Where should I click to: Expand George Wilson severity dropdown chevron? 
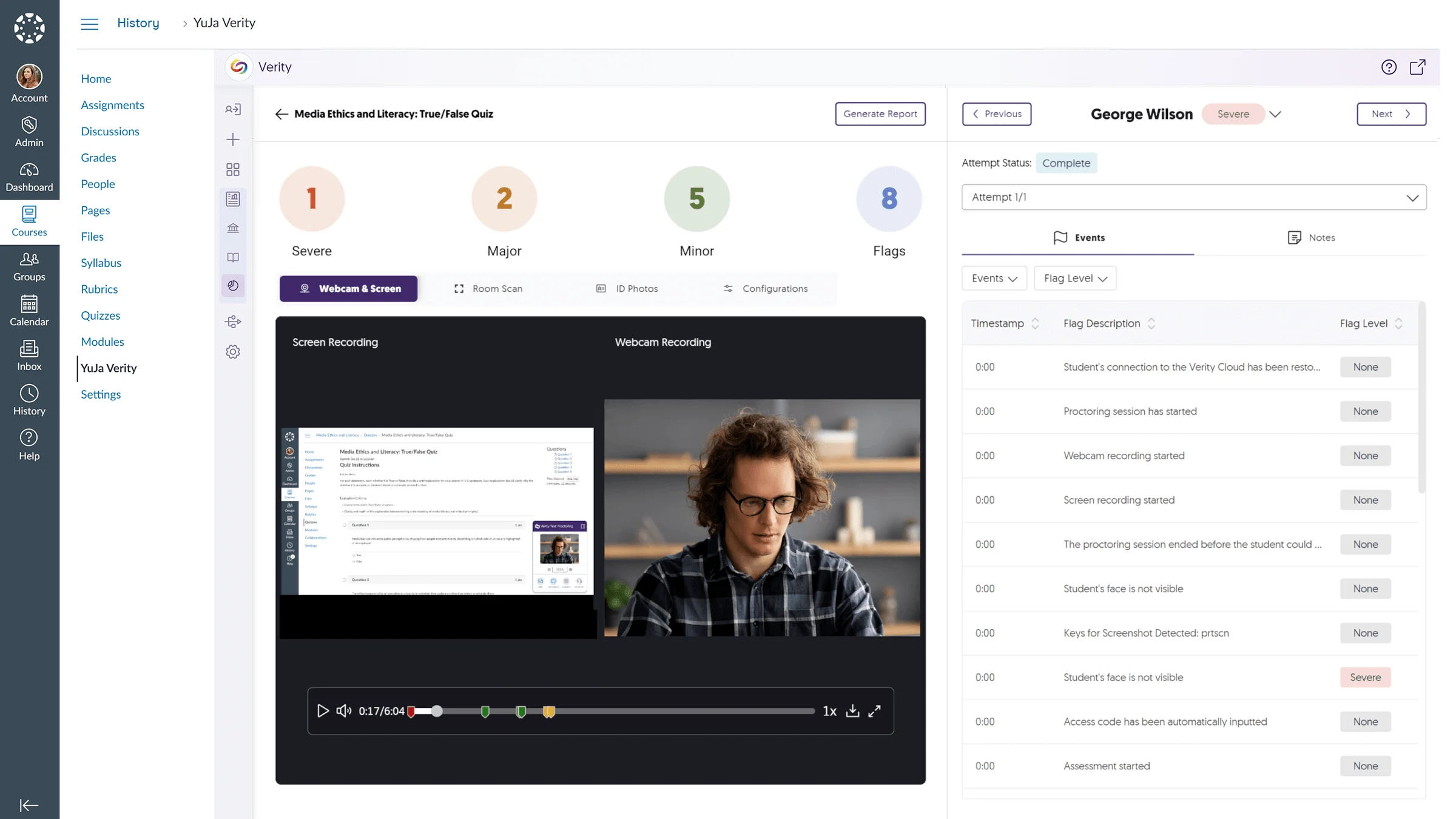tap(1275, 114)
